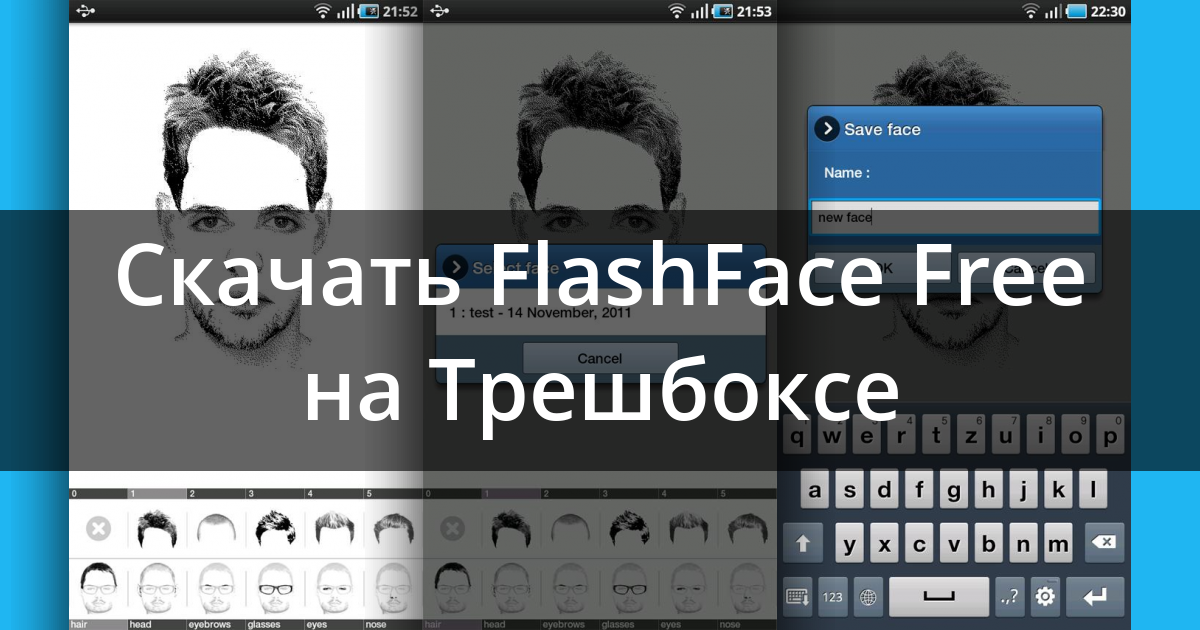The width and height of the screenshot is (1200, 630).
Task: Tap the Wi-Fi icon in the 21:52 status bar
Action: coord(322,11)
